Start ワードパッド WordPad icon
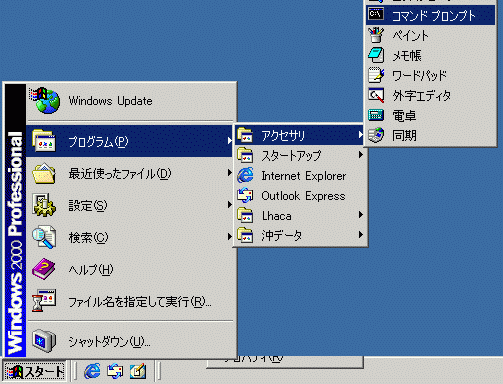The height and width of the screenshot is (384, 503). tap(376, 75)
